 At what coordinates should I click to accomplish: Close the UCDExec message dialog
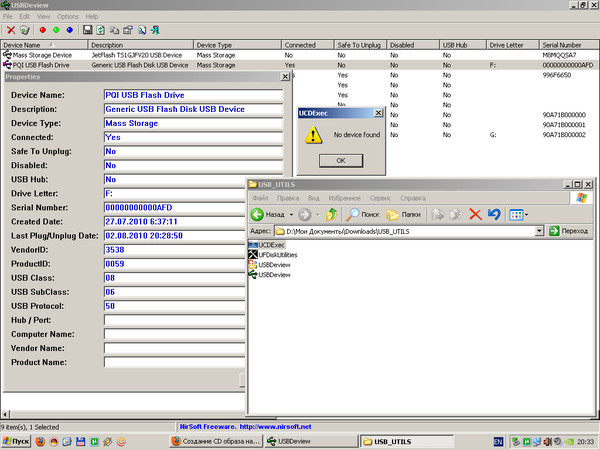(378, 113)
